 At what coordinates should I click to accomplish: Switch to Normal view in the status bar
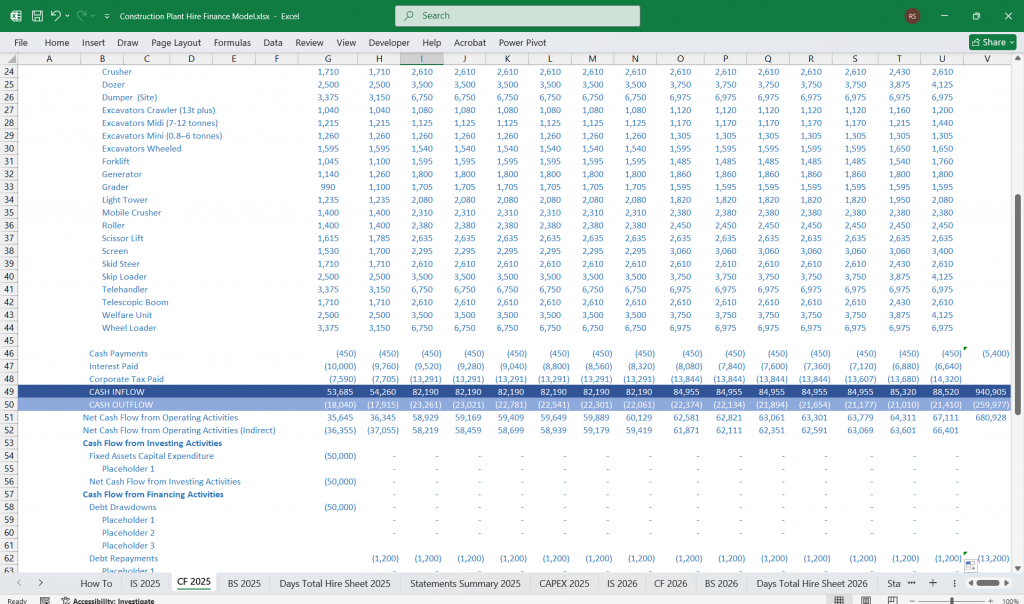coord(838,599)
